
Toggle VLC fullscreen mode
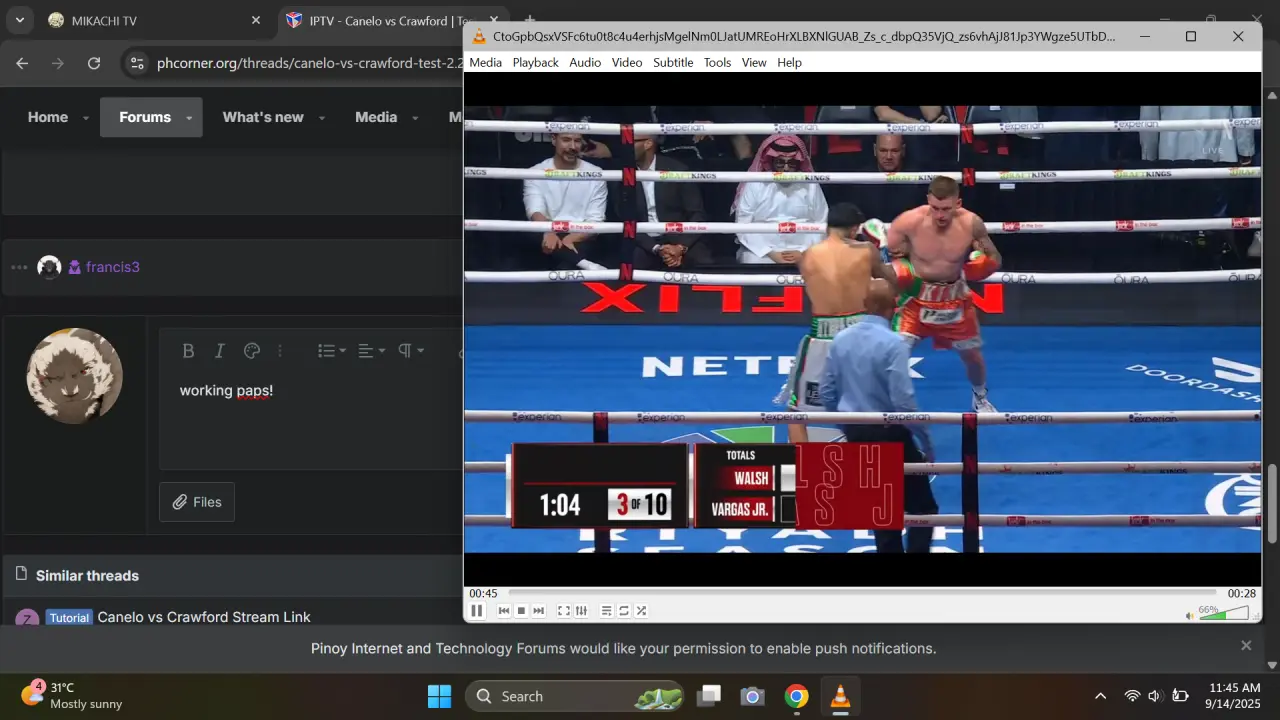(564, 611)
